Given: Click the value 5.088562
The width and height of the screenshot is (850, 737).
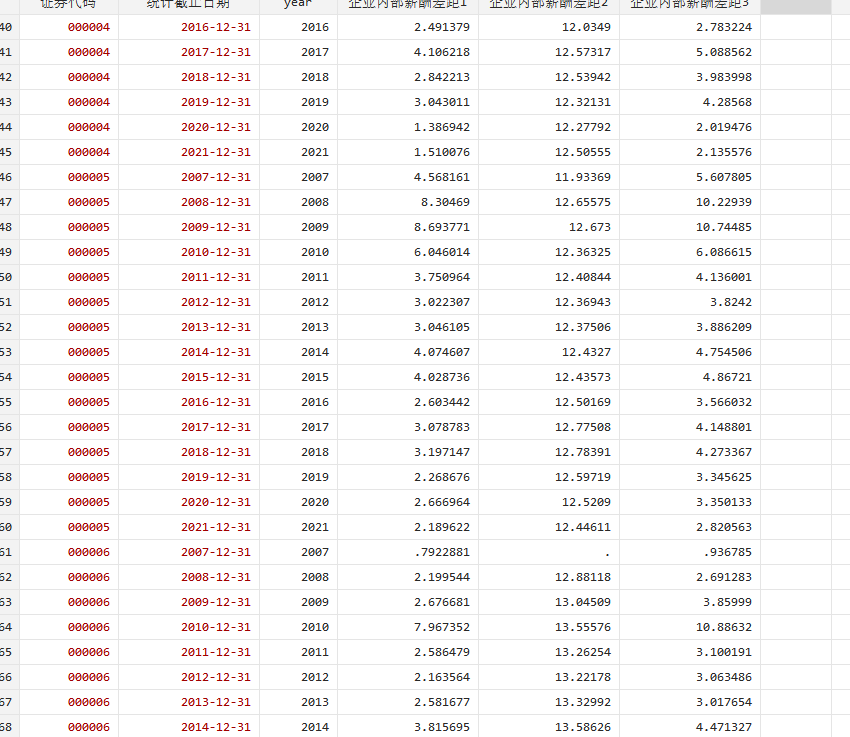Looking at the screenshot, I should [x=690, y=52].
